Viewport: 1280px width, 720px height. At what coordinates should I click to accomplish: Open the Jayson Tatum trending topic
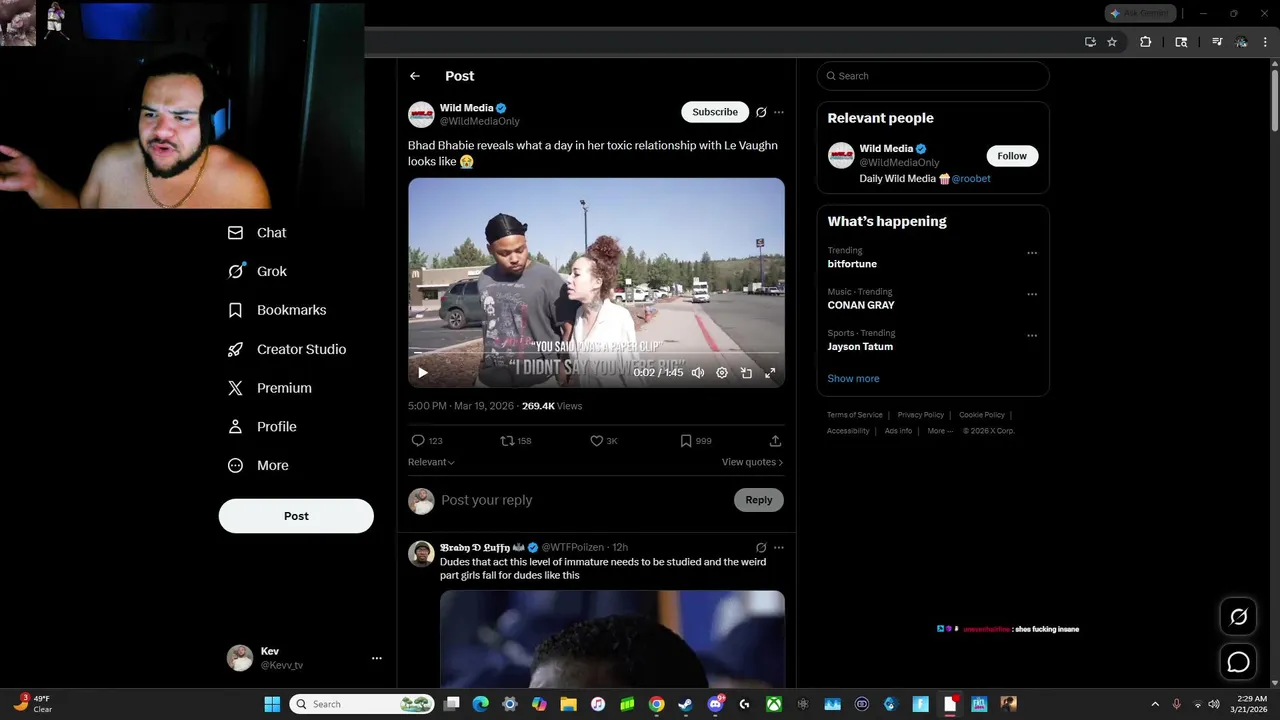point(860,347)
